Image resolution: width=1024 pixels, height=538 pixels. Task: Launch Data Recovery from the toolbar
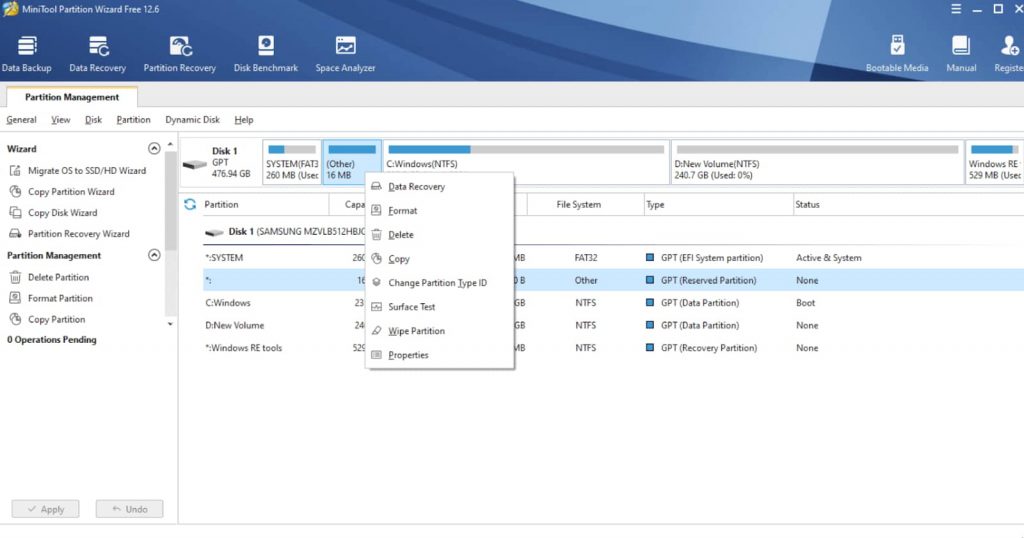[x=97, y=54]
